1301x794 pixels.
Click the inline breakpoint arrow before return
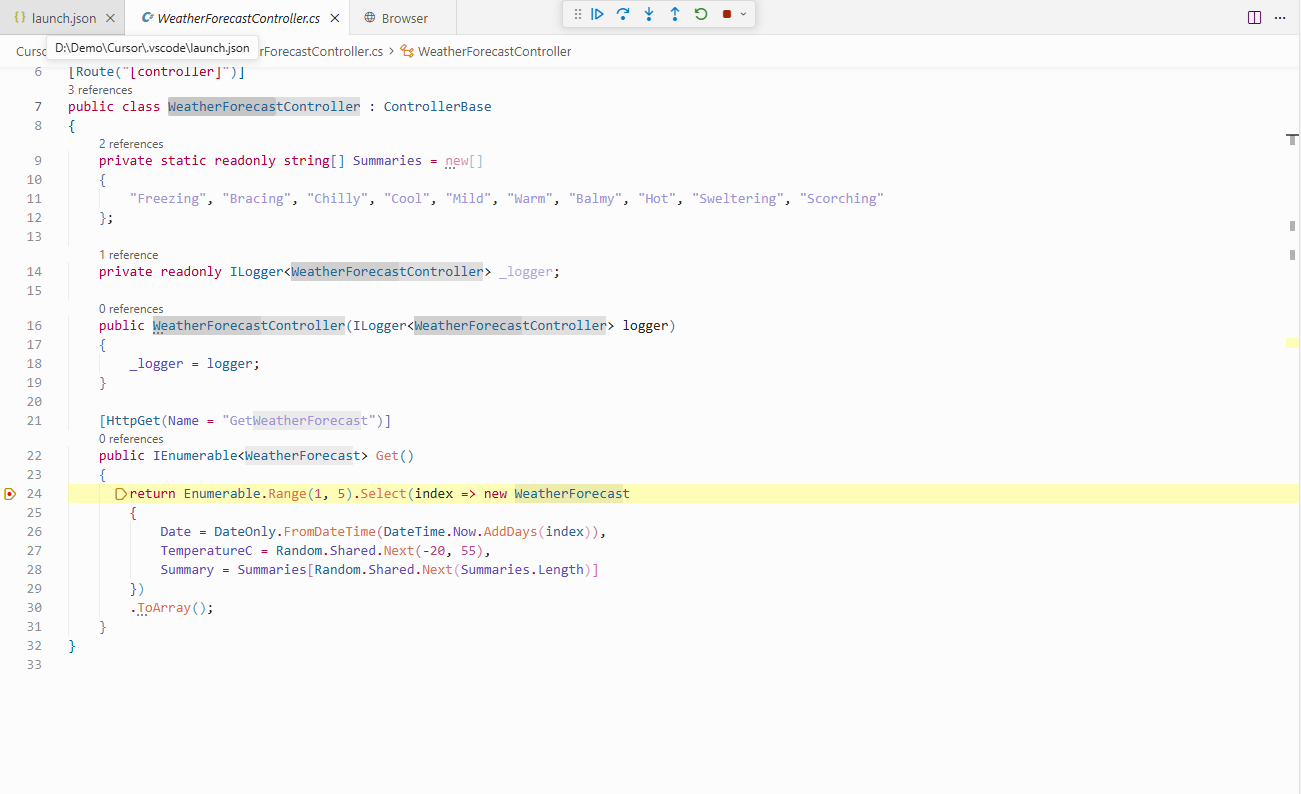coord(122,494)
